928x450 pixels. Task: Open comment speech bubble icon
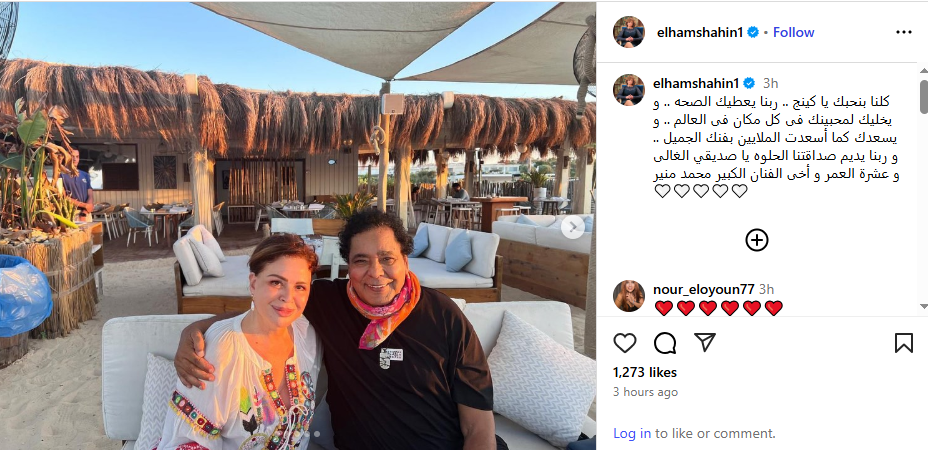pyautogui.click(x=665, y=343)
